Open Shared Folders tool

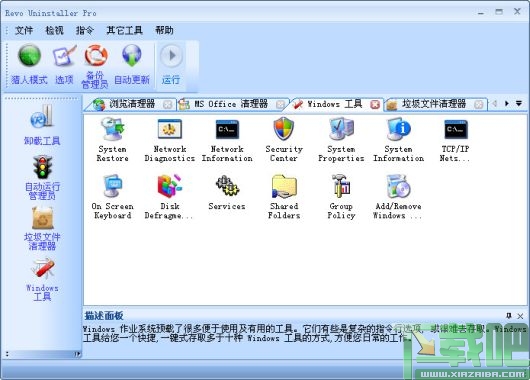pos(284,197)
